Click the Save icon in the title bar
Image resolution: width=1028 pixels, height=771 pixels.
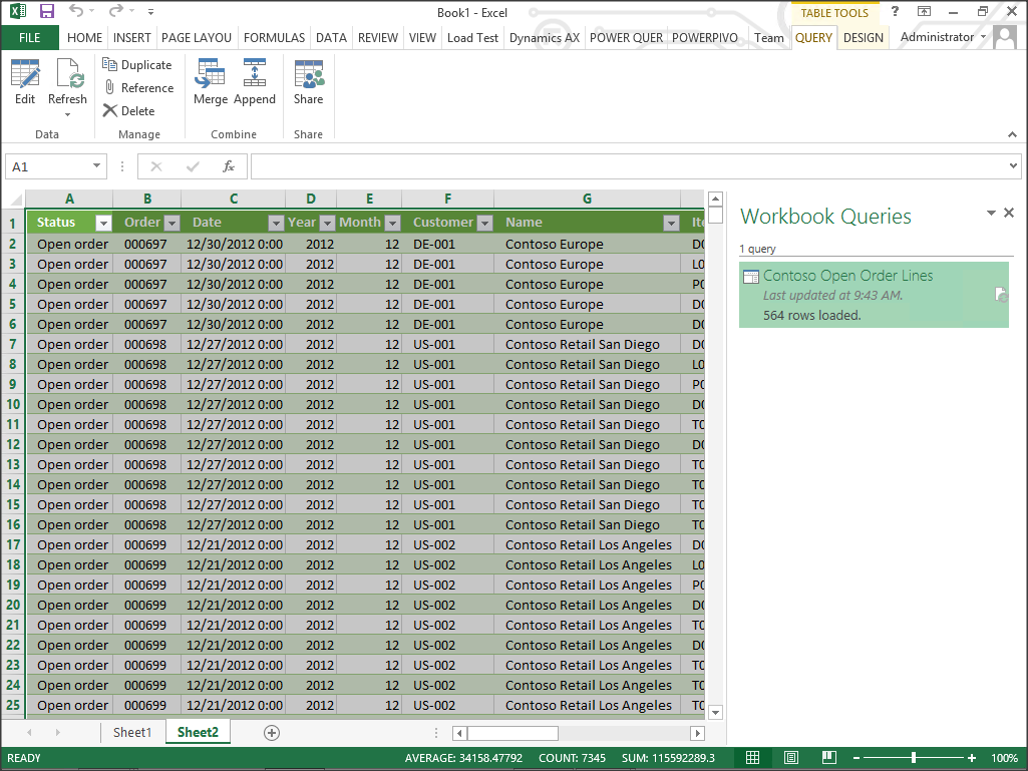(47, 12)
